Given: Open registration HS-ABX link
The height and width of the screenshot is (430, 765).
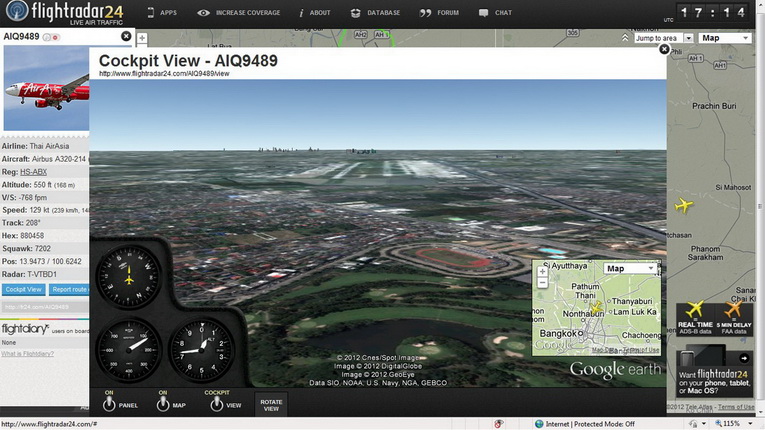Looking at the screenshot, I should click(33, 172).
